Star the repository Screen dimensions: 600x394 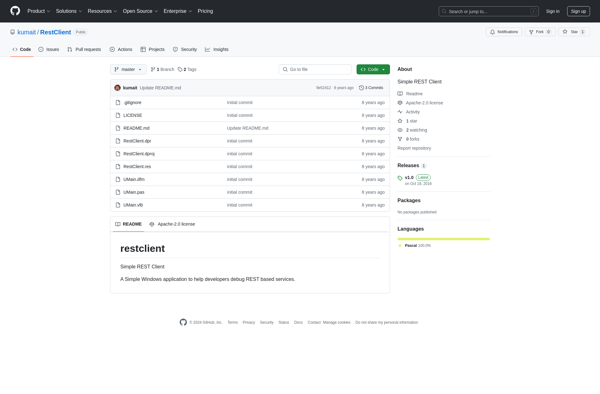[x=574, y=32]
